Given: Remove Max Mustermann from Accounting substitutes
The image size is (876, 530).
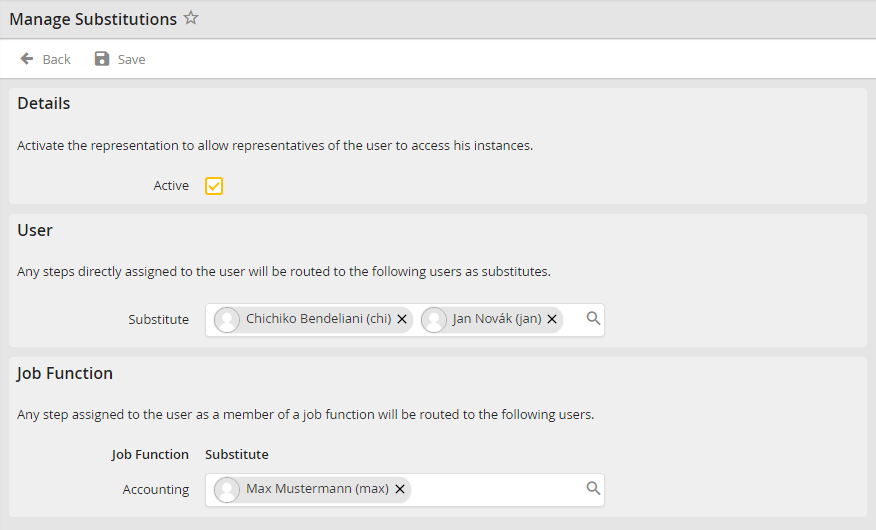Looking at the screenshot, I should click(x=400, y=489).
